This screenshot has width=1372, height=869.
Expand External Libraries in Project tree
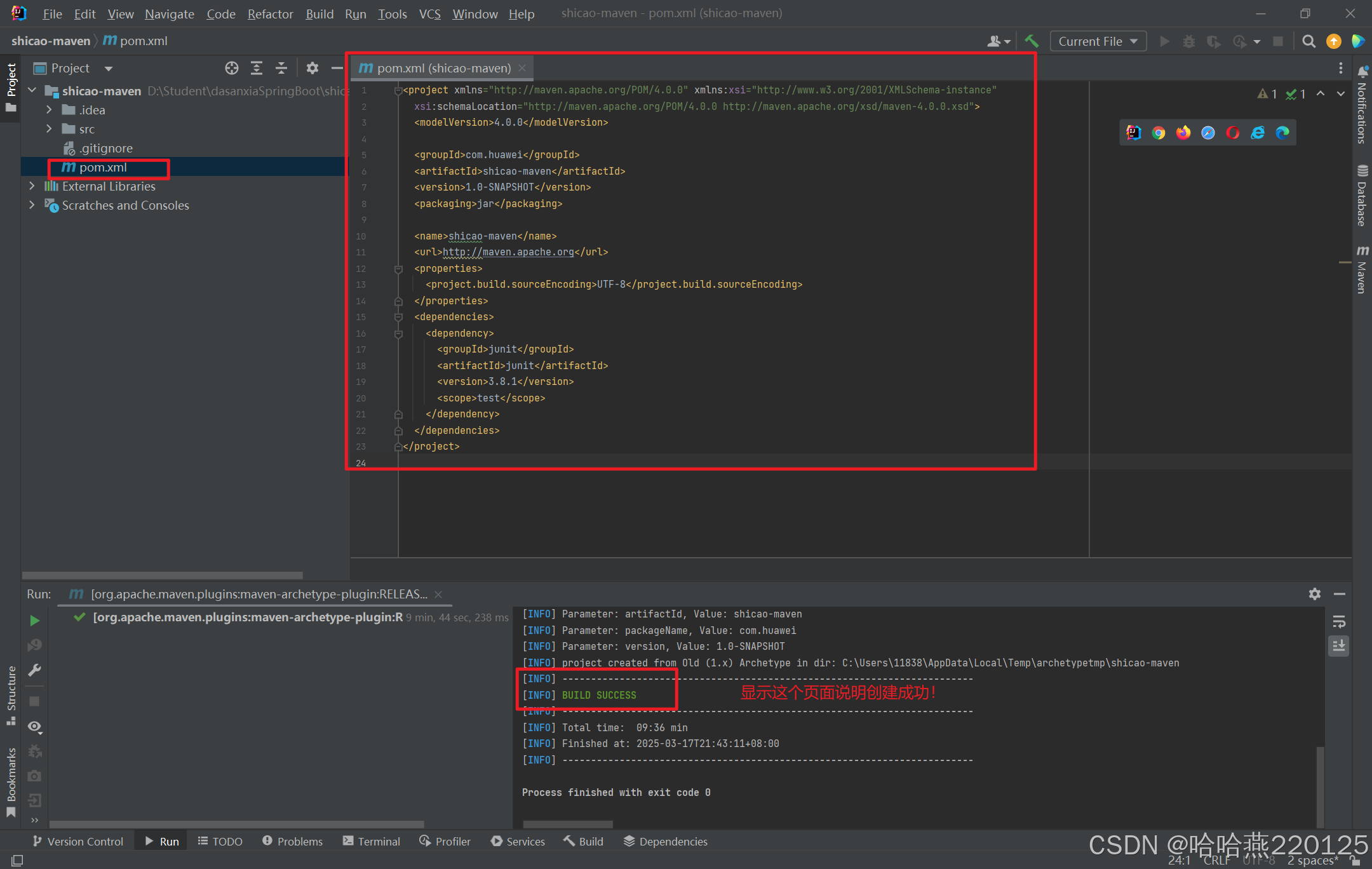coord(32,186)
